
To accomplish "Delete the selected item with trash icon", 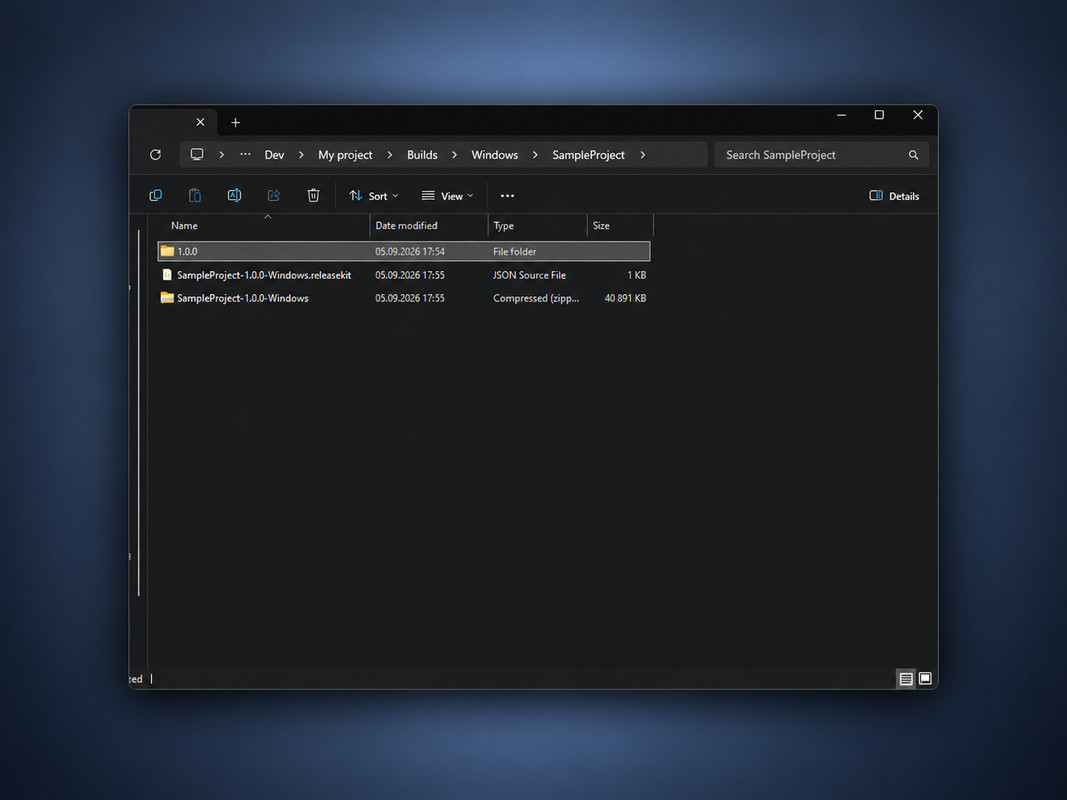I will pyautogui.click(x=313, y=196).
